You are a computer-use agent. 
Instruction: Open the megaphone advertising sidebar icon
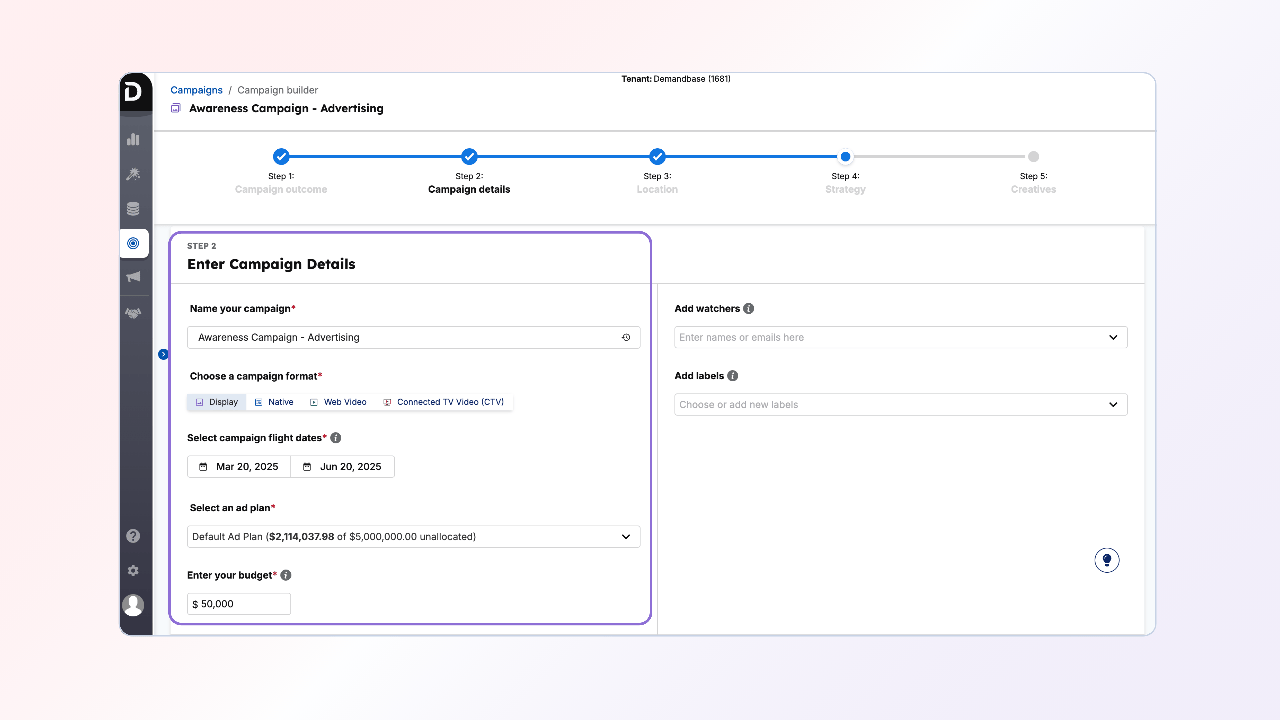click(133, 277)
